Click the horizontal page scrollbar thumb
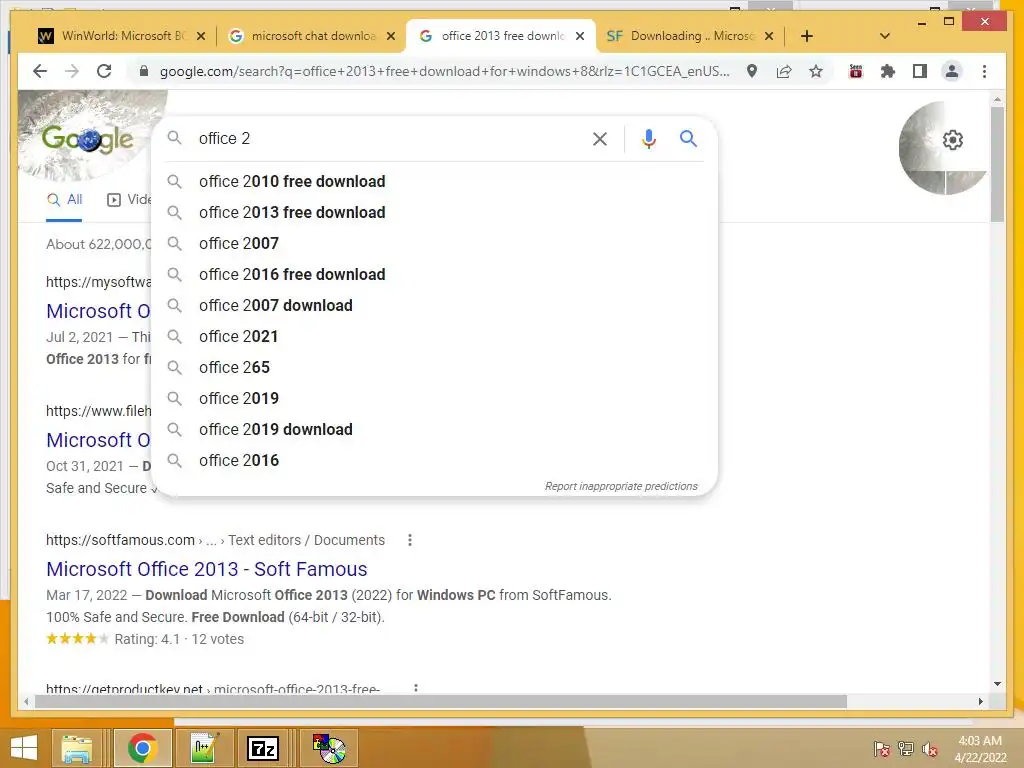The height and width of the screenshot is (768, 1024). 441,701
